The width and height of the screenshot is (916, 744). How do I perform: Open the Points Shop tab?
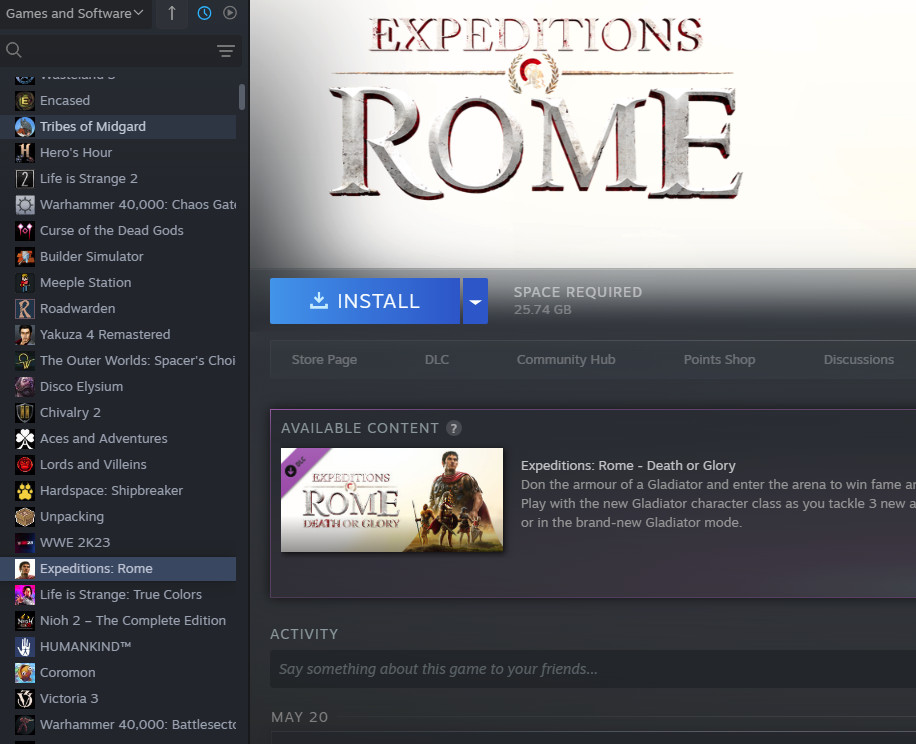719,360
